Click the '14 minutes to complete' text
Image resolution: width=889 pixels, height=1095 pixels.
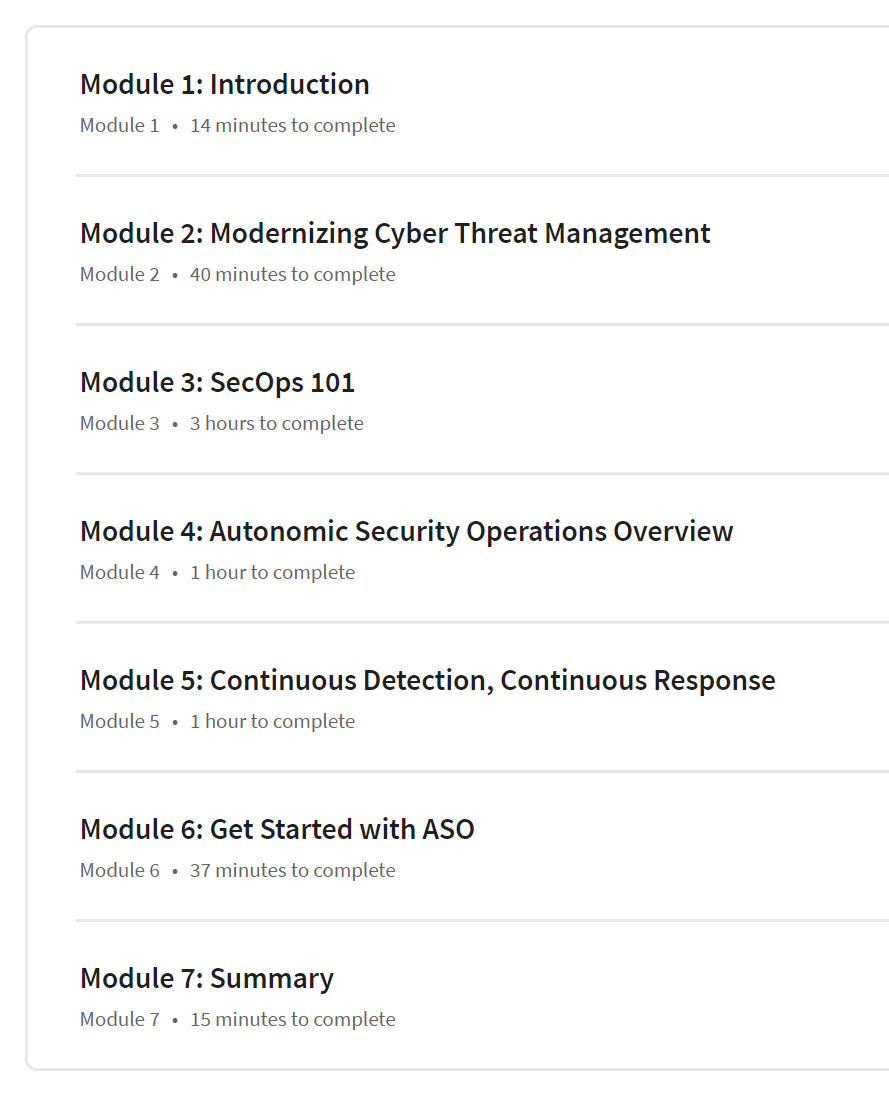[x=293, y=126]
